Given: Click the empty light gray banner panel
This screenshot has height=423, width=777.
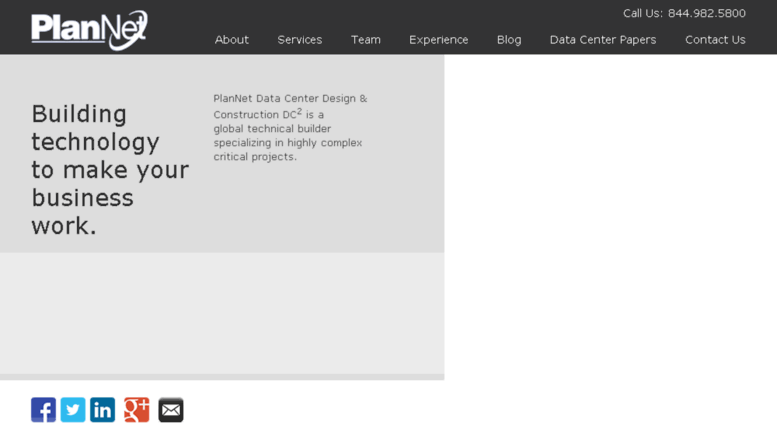Looking at the screenshot, I should [x=222, y=313].
